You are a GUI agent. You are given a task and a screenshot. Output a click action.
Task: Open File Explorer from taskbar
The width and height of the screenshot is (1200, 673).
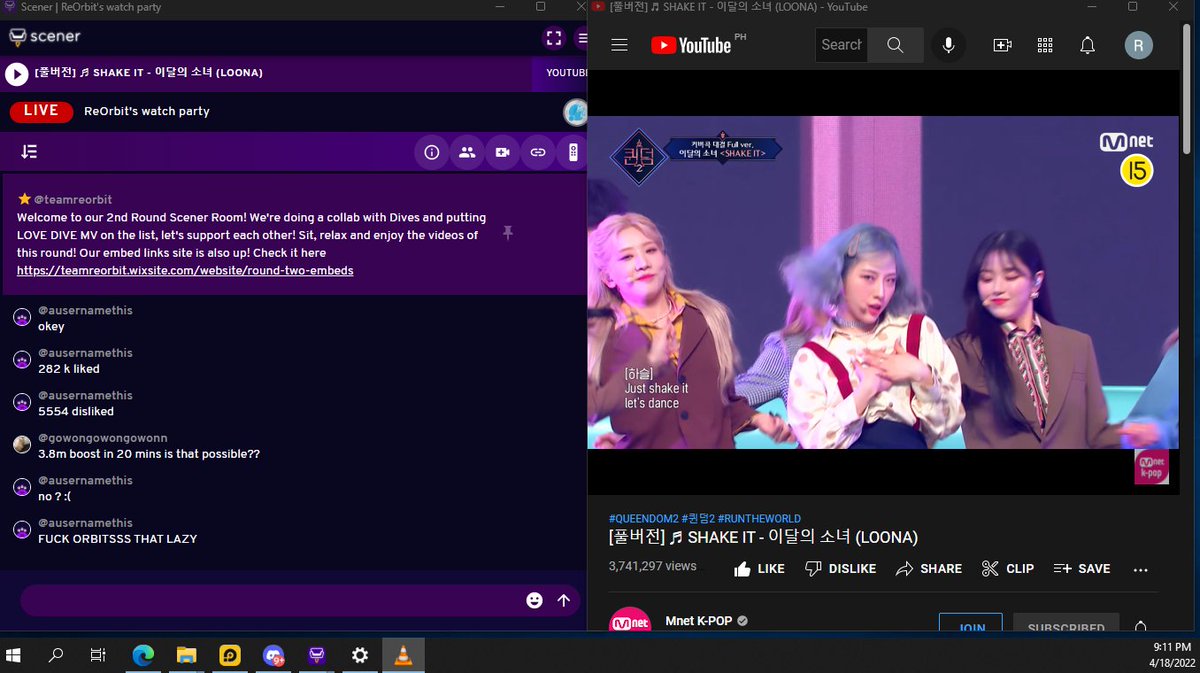point(186,655)
